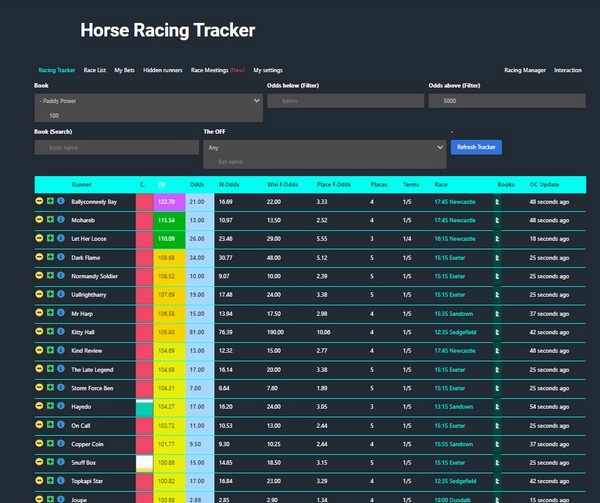The image size is (600, 503).
Task: Switch to the Race List tab
Action: 95,71
